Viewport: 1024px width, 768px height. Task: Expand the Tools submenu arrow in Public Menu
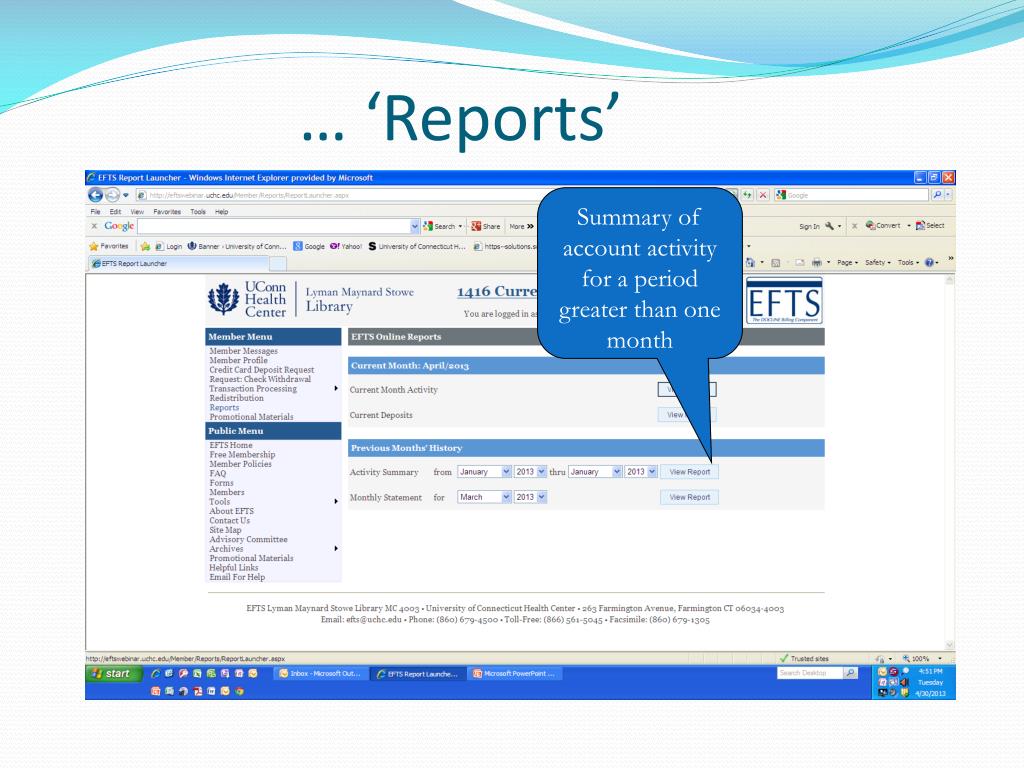[x=336, y=502]
